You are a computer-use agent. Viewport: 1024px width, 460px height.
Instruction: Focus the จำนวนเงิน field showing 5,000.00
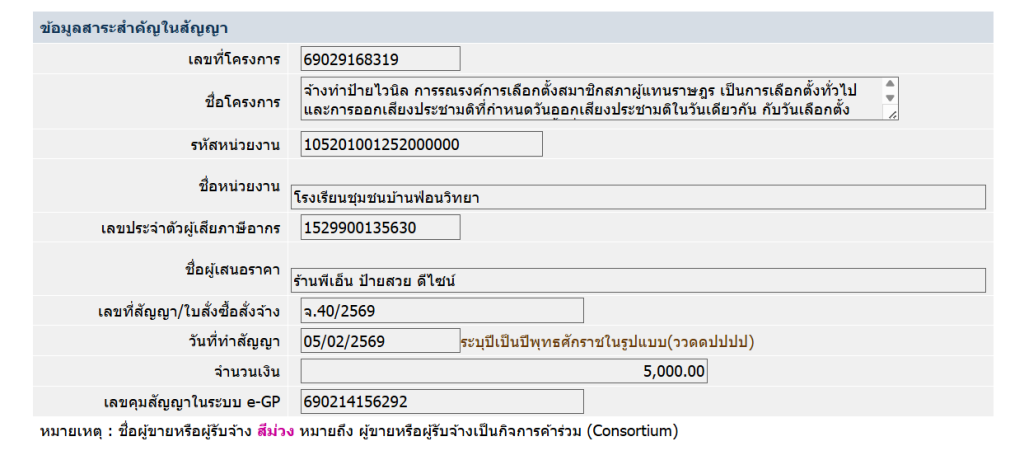tap(504, 372)
